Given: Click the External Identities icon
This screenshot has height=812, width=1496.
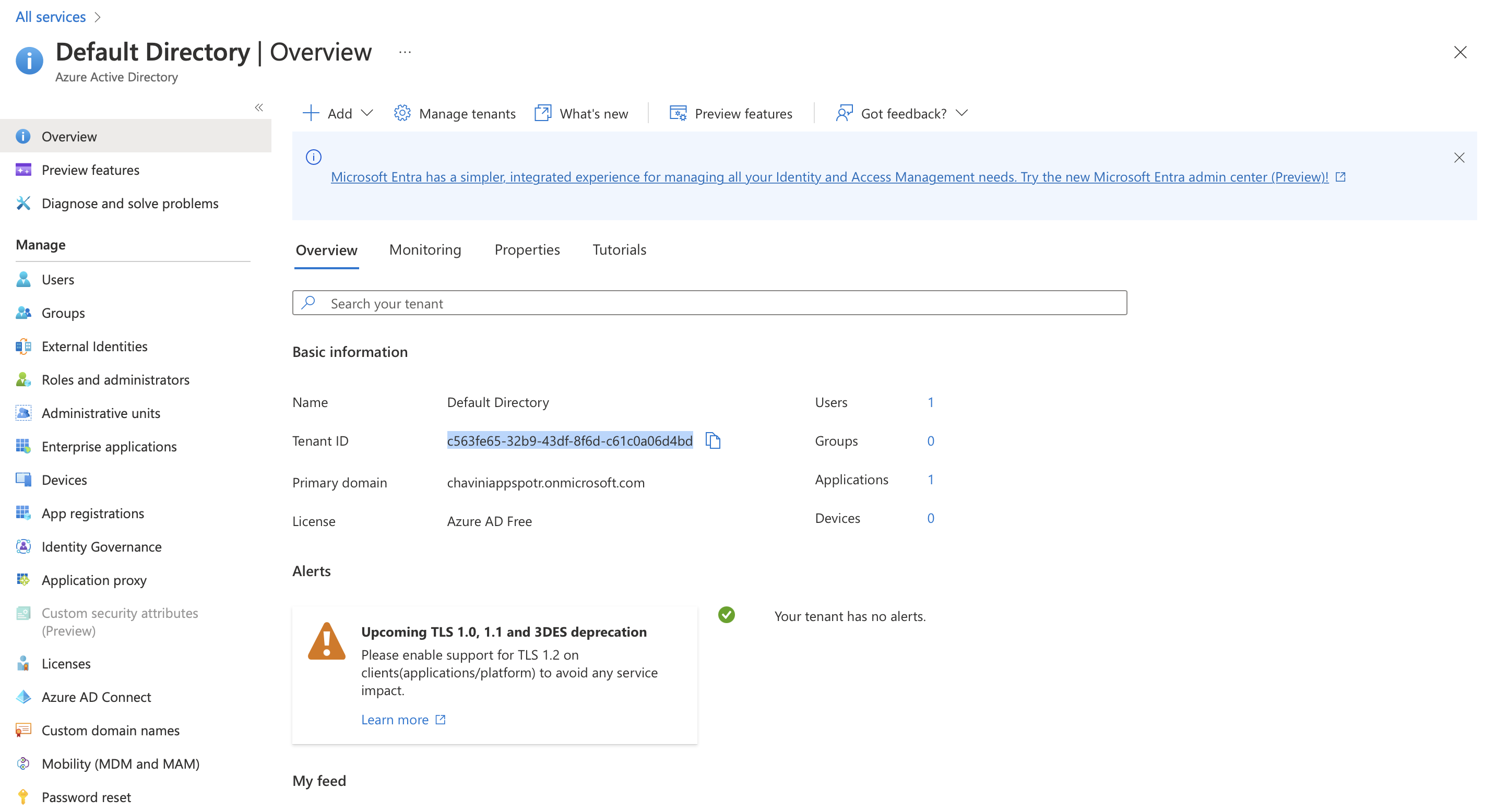Looking at the screenshot, I should (x=23, y=346).
